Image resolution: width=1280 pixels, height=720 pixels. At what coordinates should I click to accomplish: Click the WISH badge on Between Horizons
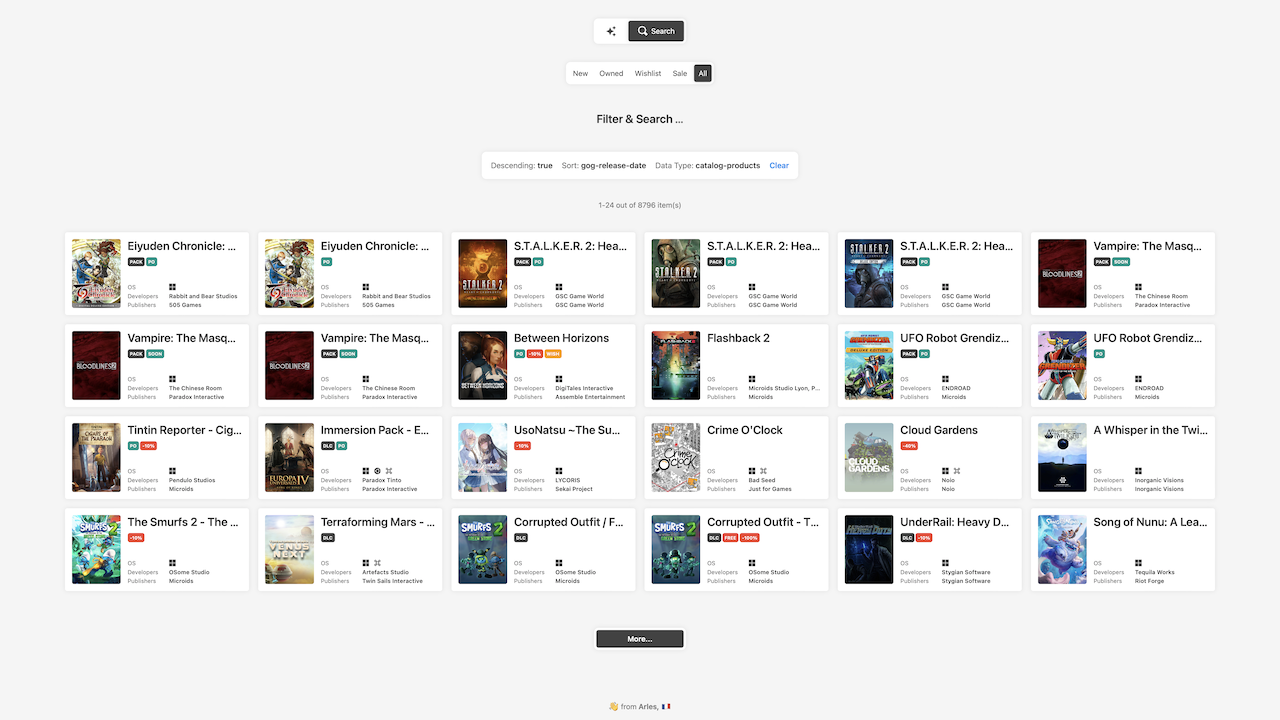click(x=553, y=354)
